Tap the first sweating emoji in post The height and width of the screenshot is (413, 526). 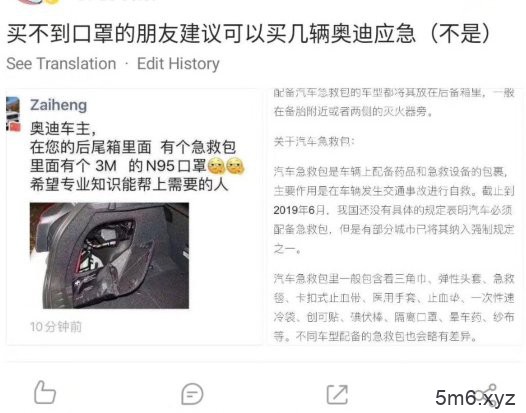[x=216, y=166]
